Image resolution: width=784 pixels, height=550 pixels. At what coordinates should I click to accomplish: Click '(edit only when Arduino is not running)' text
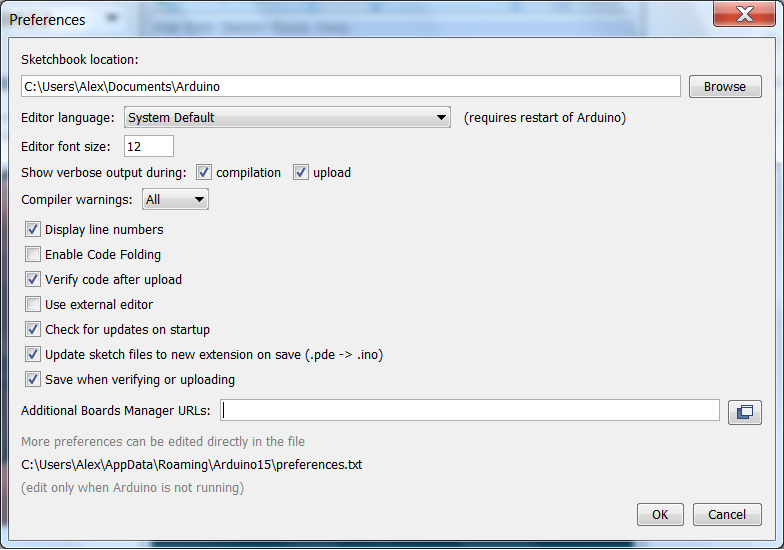[x=132, y=488]
